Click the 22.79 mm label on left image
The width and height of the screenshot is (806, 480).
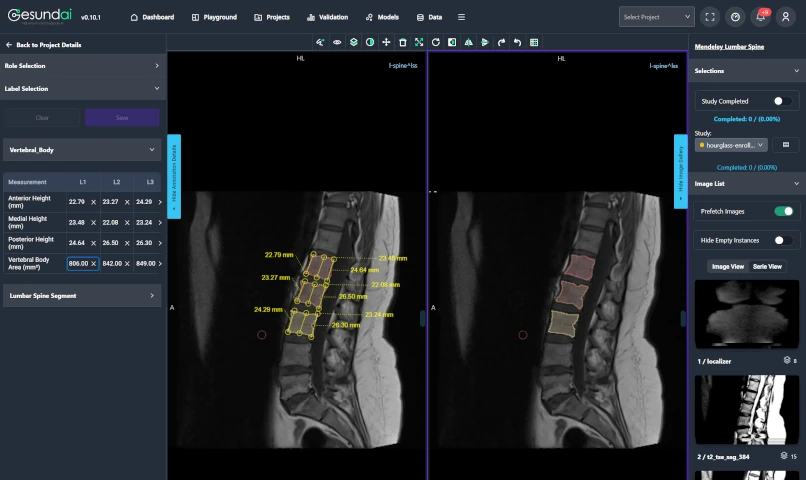point(279,254)
